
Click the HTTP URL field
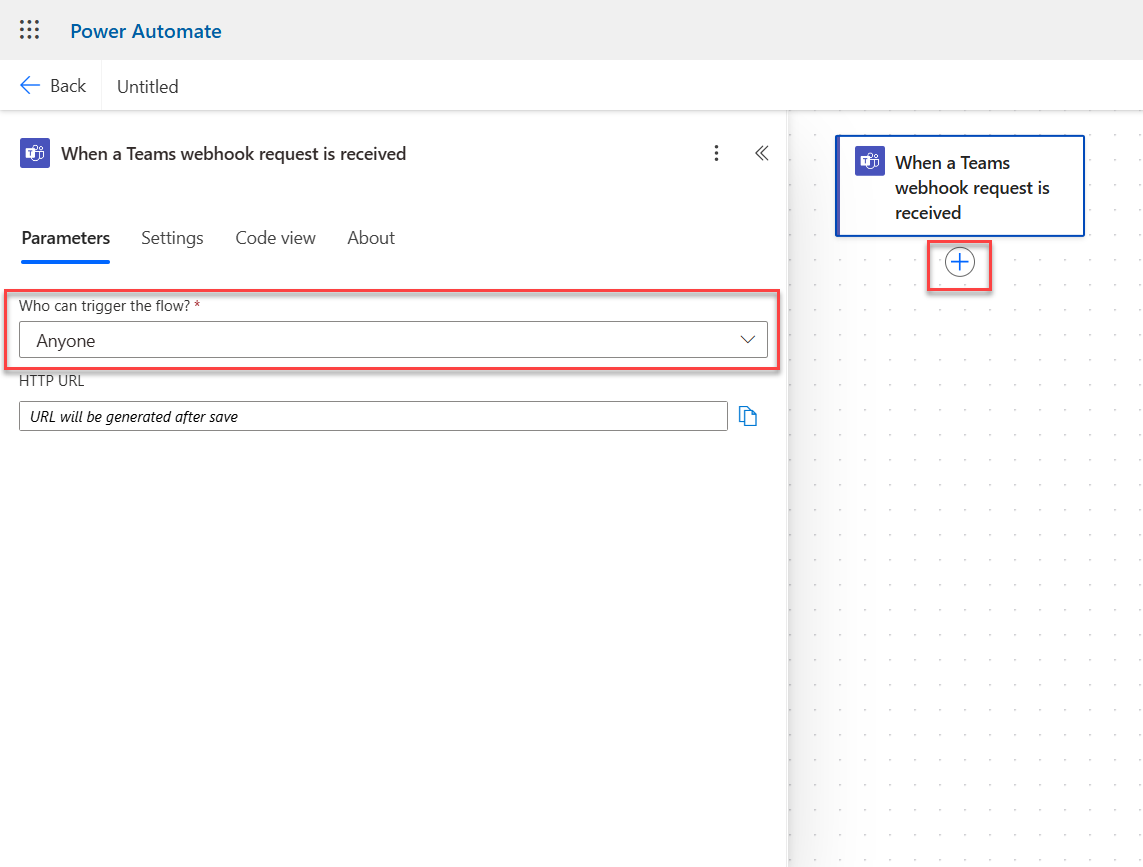373,416
